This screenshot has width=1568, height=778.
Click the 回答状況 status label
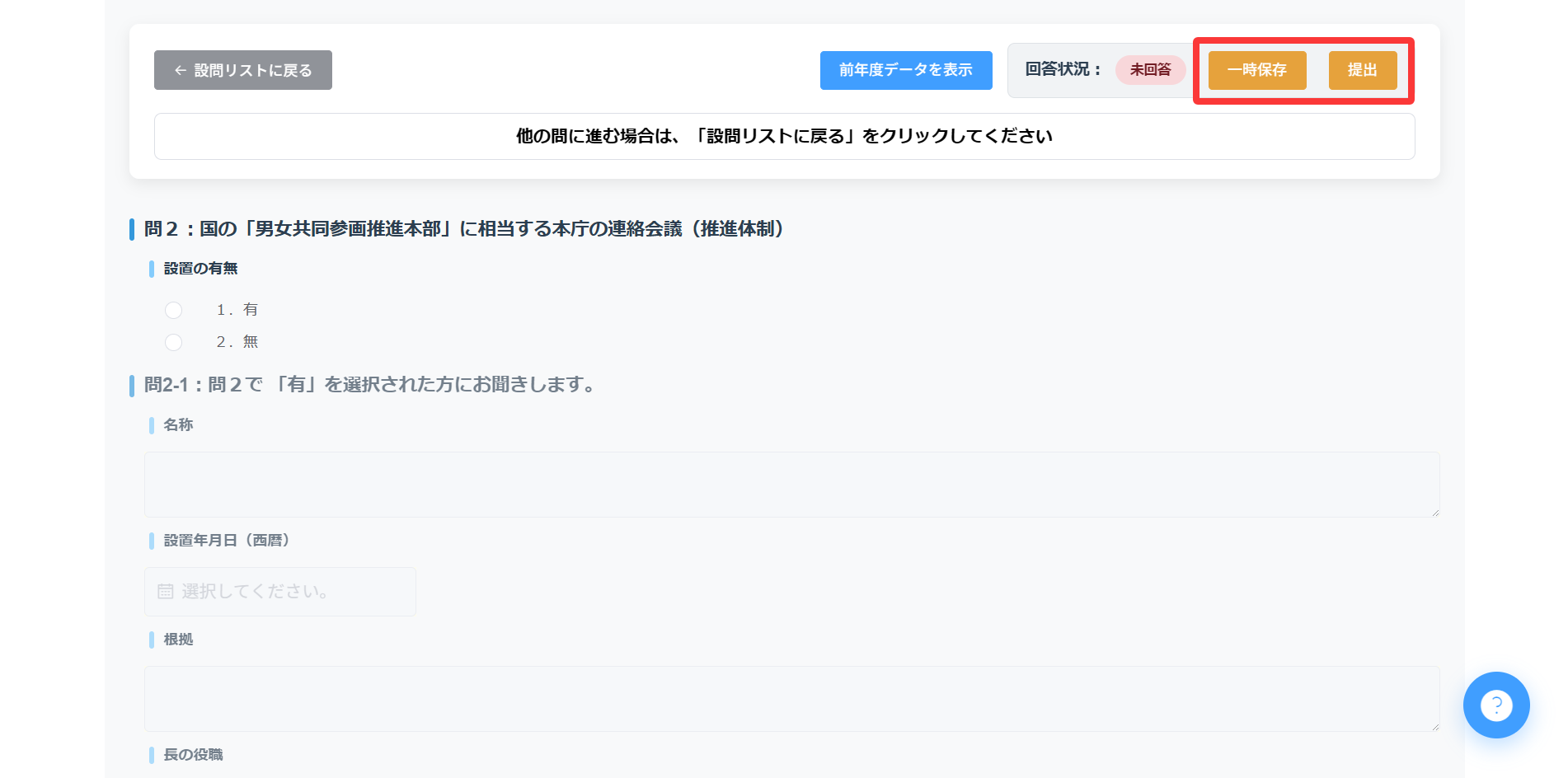click(x=1063, y=69)
